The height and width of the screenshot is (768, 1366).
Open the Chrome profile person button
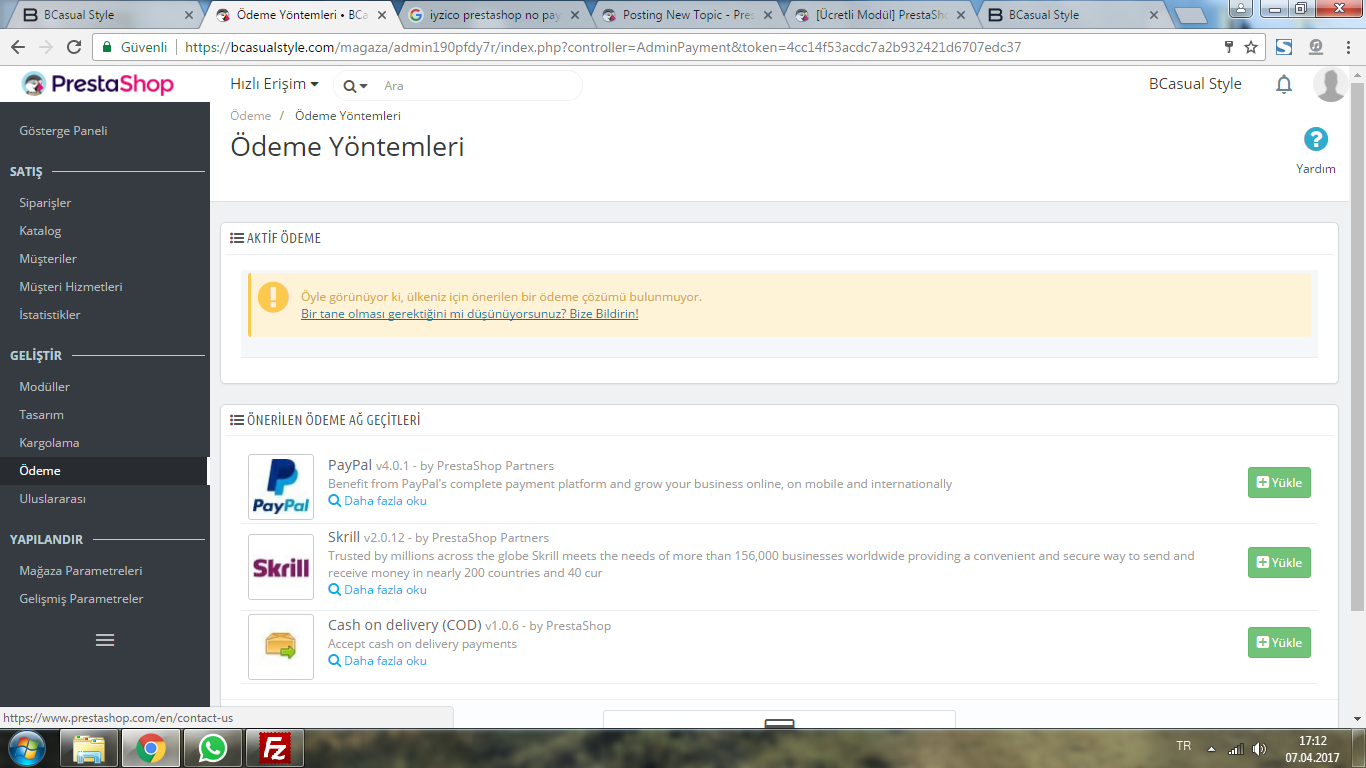pyautogui.click(x=1241, y=7)
